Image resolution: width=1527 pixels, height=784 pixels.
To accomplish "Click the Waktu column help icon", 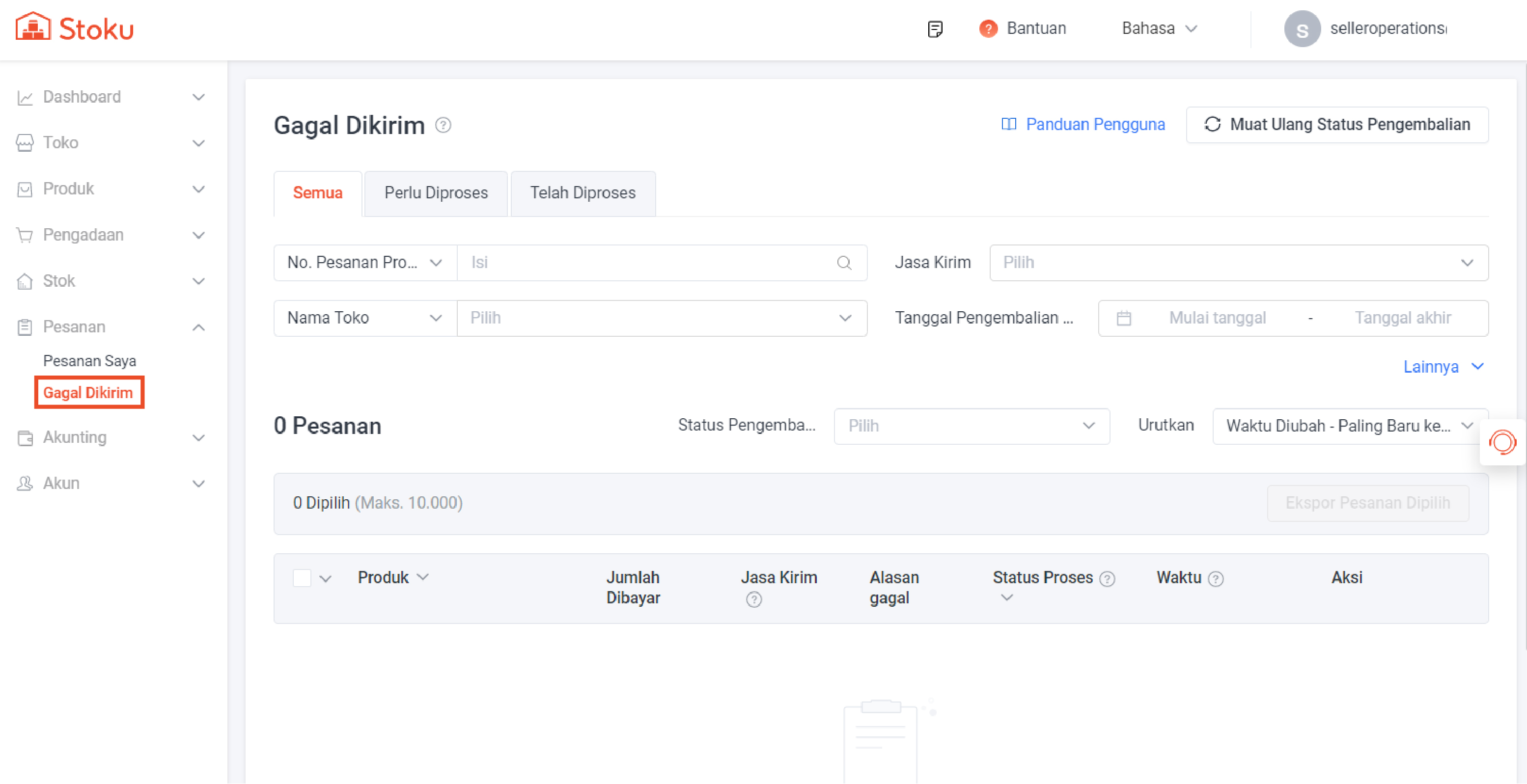I will coord(1216,578).
